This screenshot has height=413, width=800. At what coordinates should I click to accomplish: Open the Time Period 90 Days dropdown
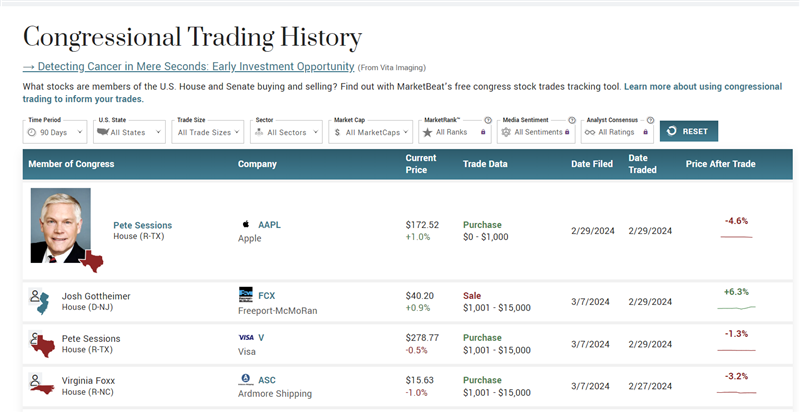(56, 132)
